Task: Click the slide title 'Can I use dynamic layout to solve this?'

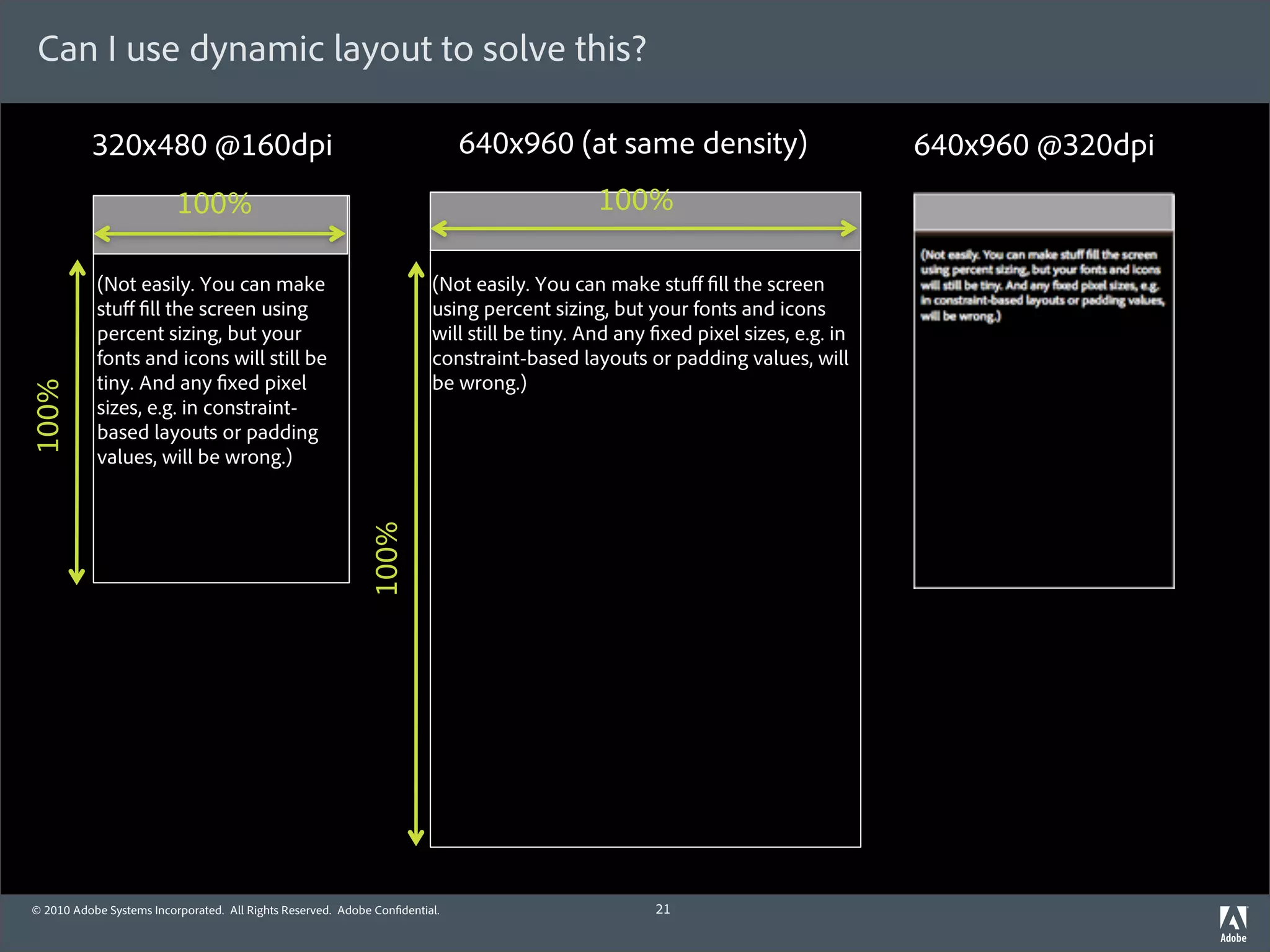Action: tap(342, 50)
